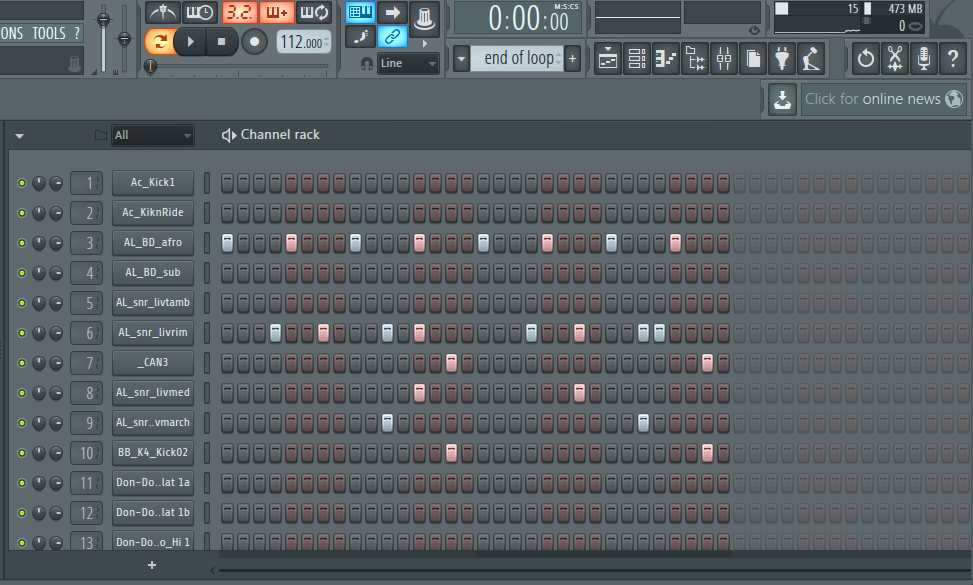
Task: Adjust the master volume slider
Action: pyautogui.click(x=103, y=18)
